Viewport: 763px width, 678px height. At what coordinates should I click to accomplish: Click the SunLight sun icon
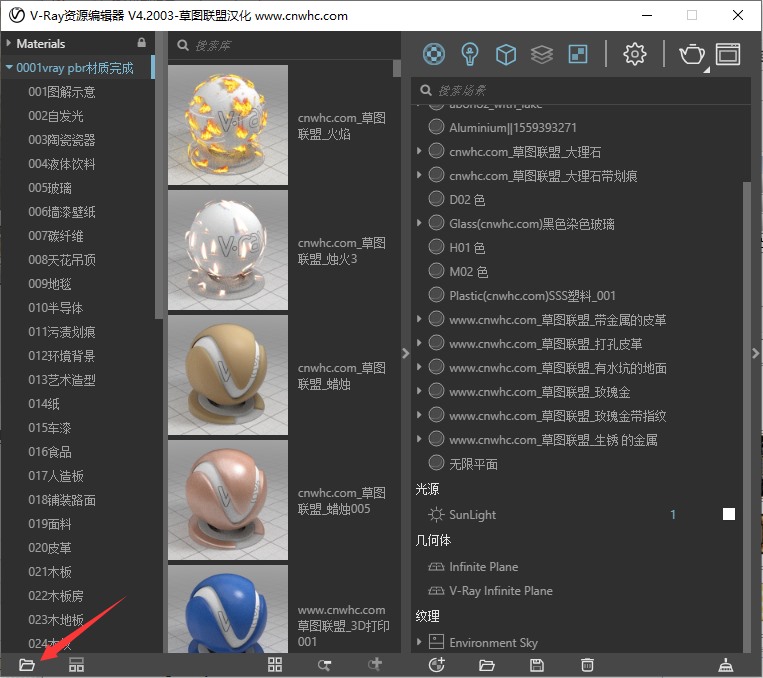click(436, 514)
